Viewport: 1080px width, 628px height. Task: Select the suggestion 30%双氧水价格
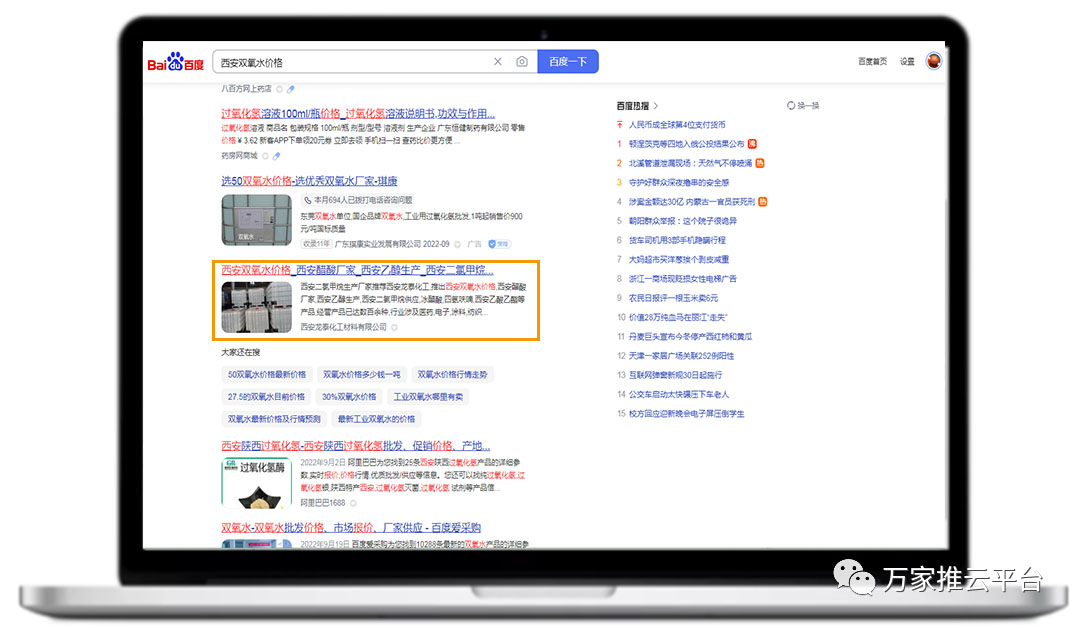tap(349, 397)
